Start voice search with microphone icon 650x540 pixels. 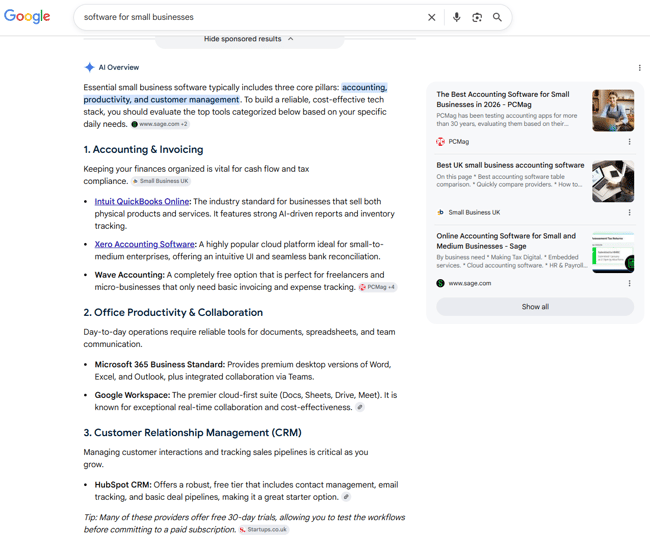[x=456, y=17]
